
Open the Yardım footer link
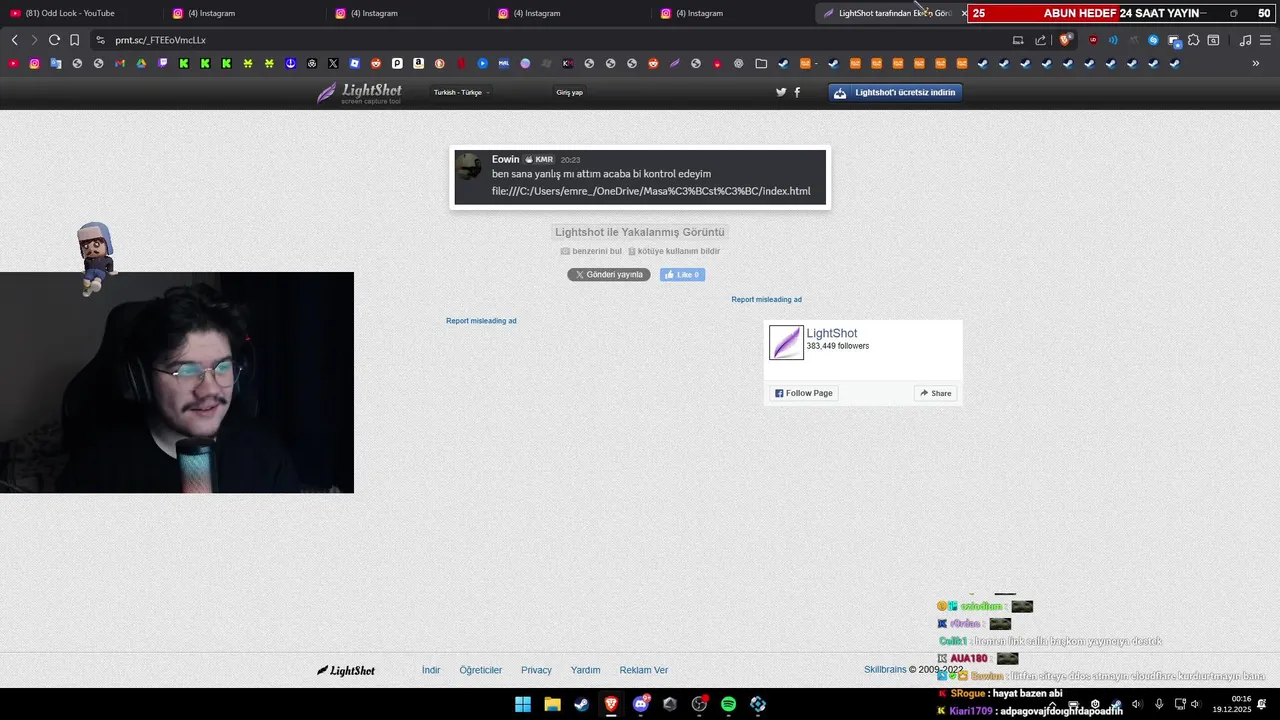pyautogui.click(x=585, y=670)
